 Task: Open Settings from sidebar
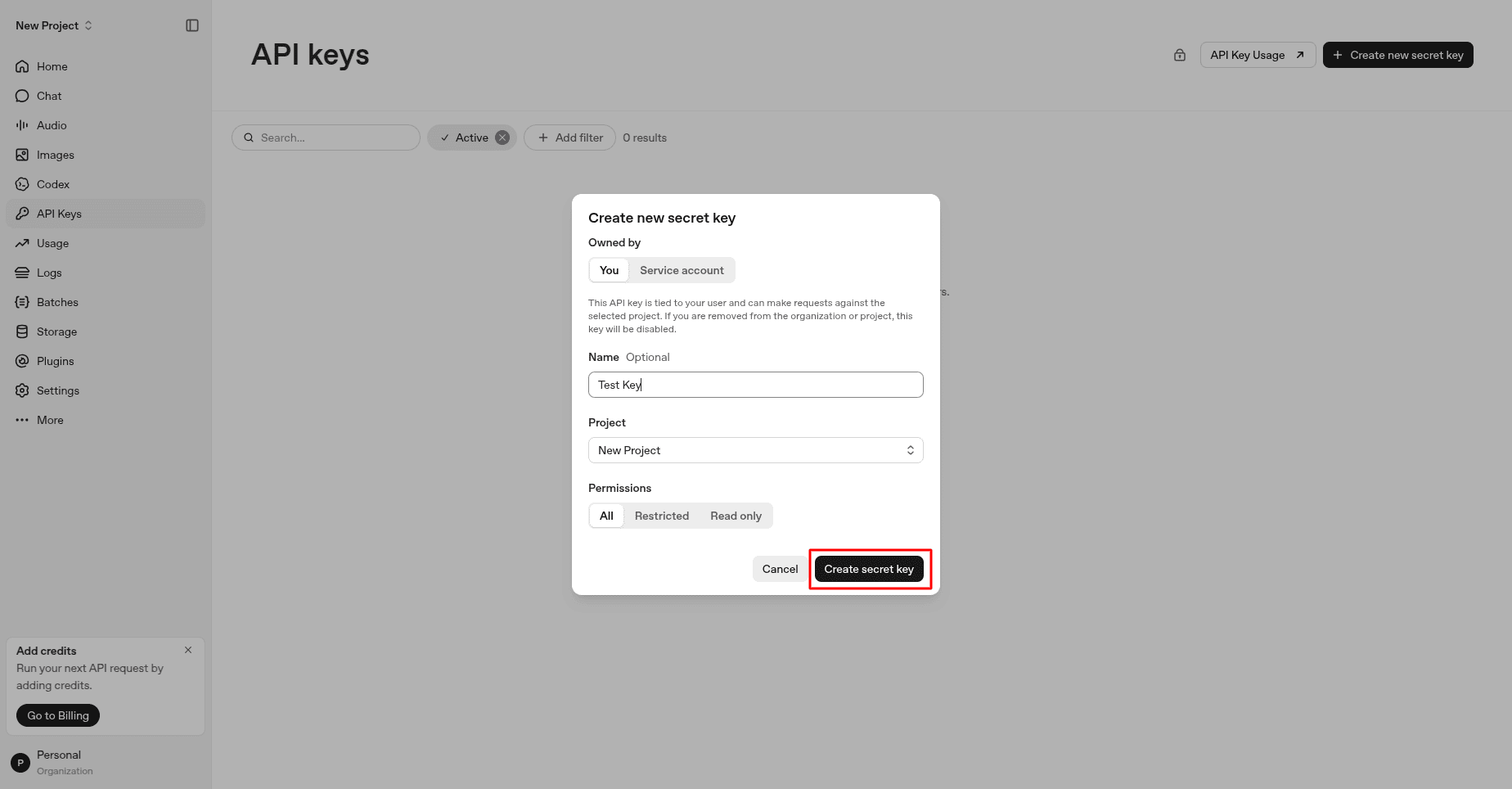106,390
